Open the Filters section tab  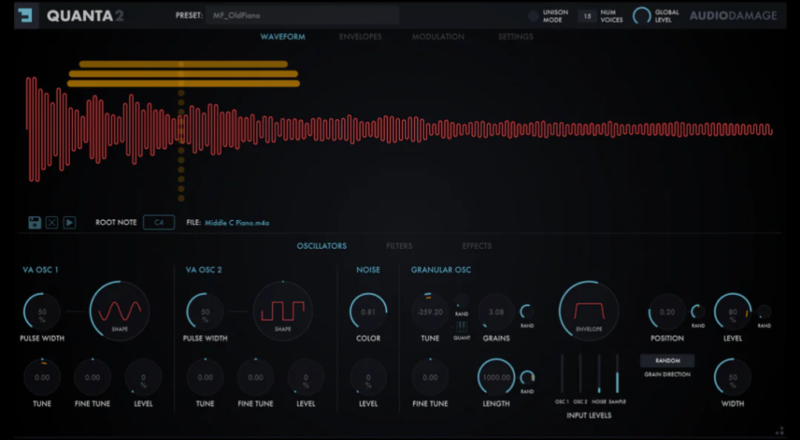[x=399, y=246]
